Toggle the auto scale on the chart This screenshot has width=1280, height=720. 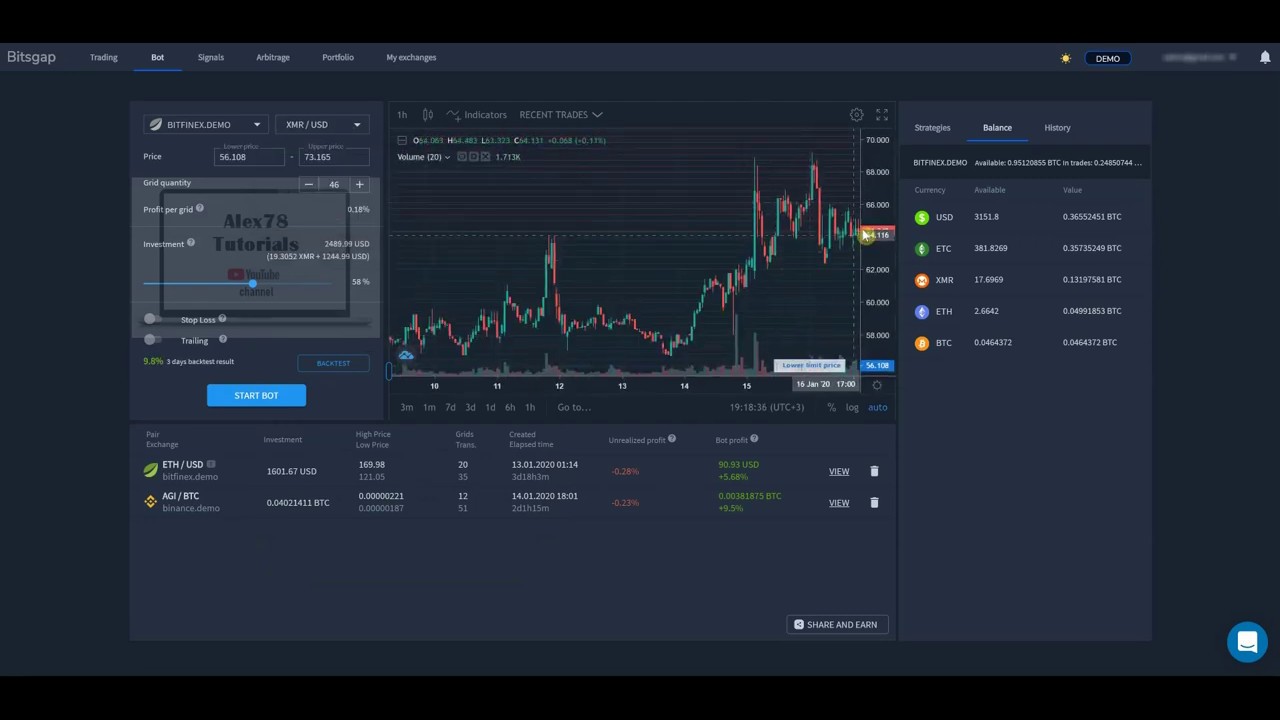tap(877, 407)
